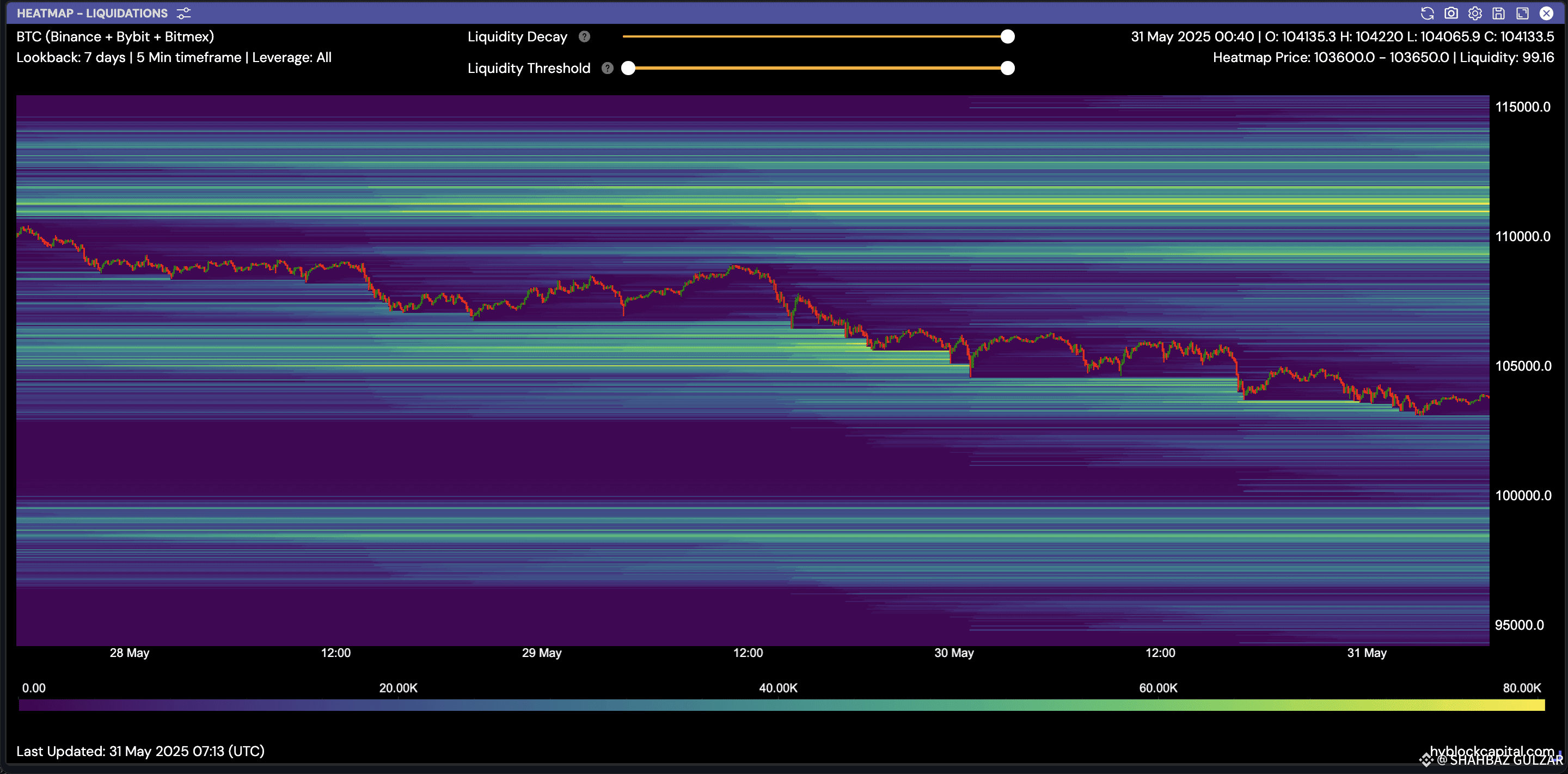Click the refresh data icon
Viewport: 1568px width, 774px height.
coord(1427,14)
